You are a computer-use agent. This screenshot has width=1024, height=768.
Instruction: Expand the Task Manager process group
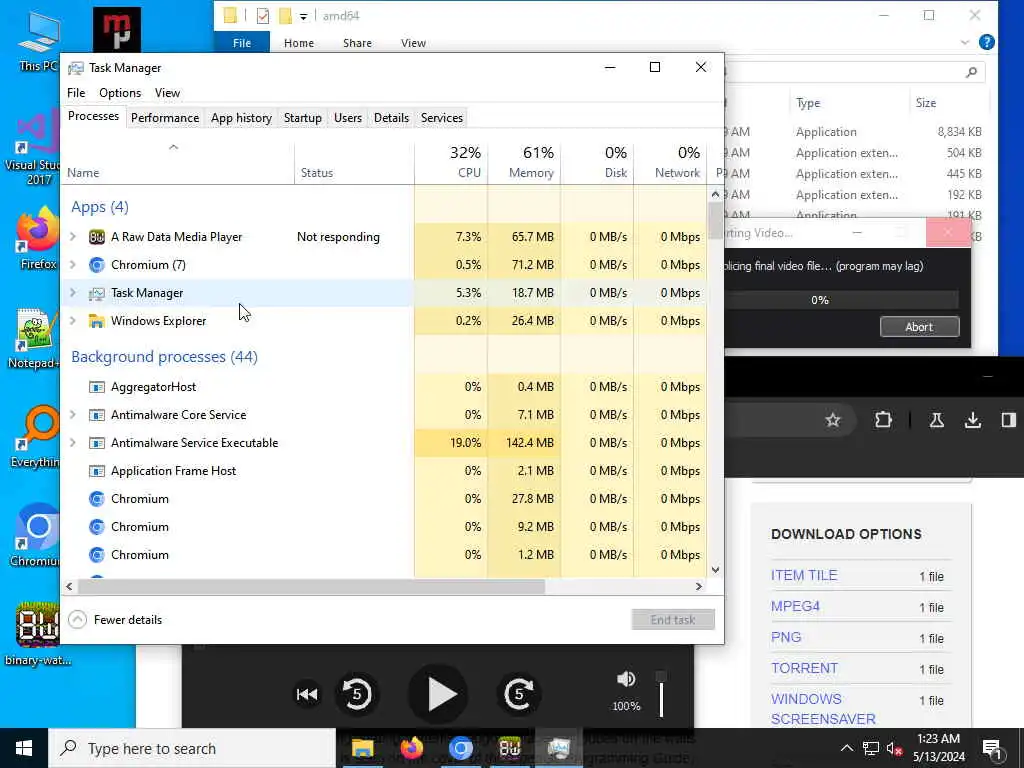coord(73,293)
